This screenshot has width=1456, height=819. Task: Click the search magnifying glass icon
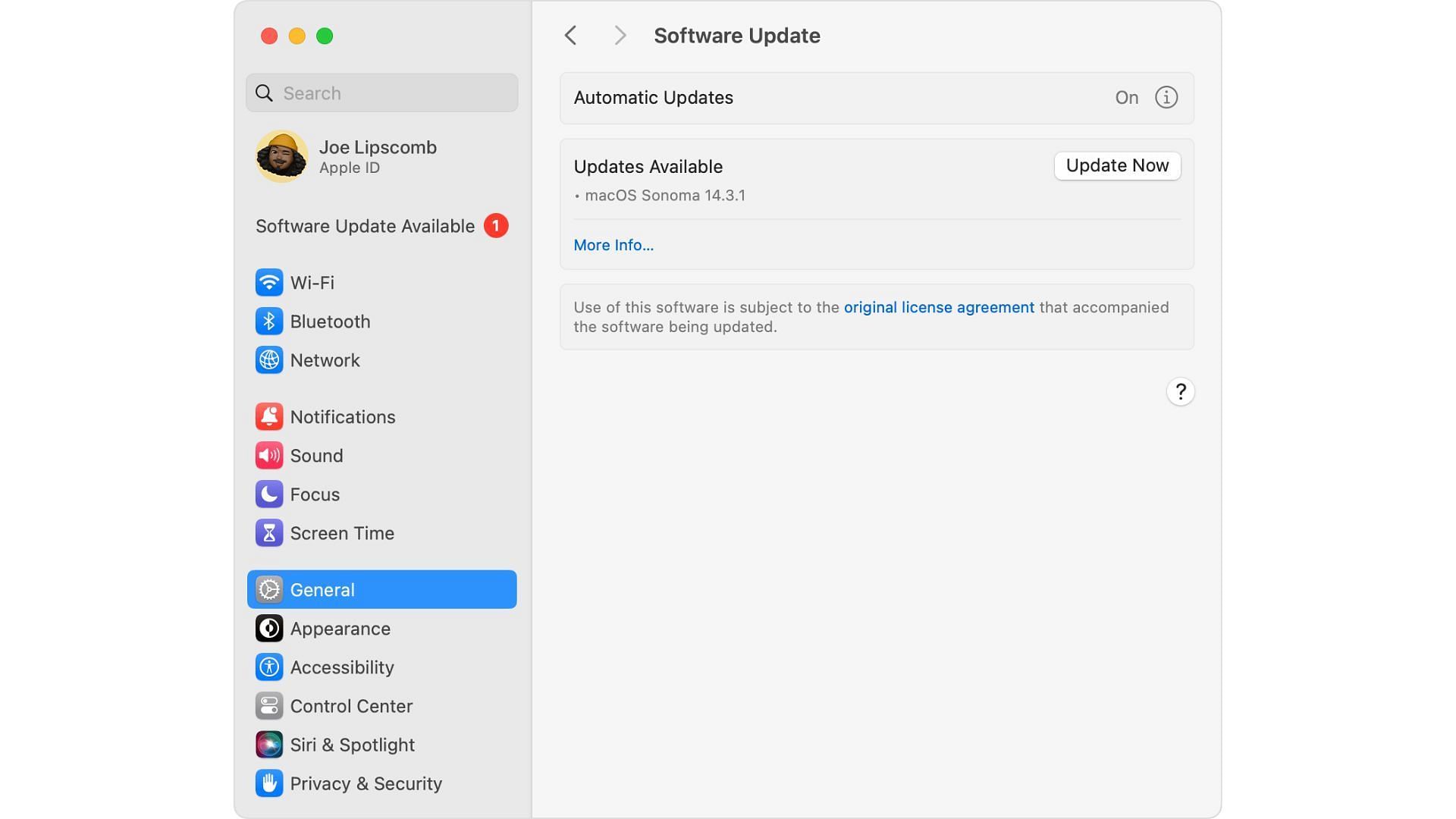coord(264,93)
